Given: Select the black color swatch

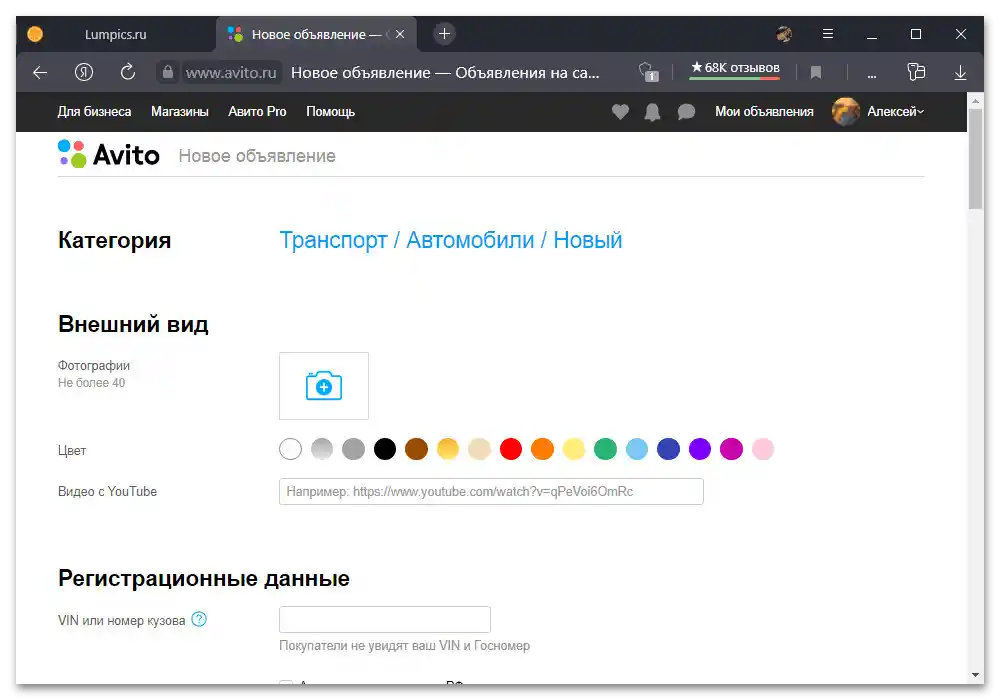Looking at the screenshot, I should tap(385, 449).
